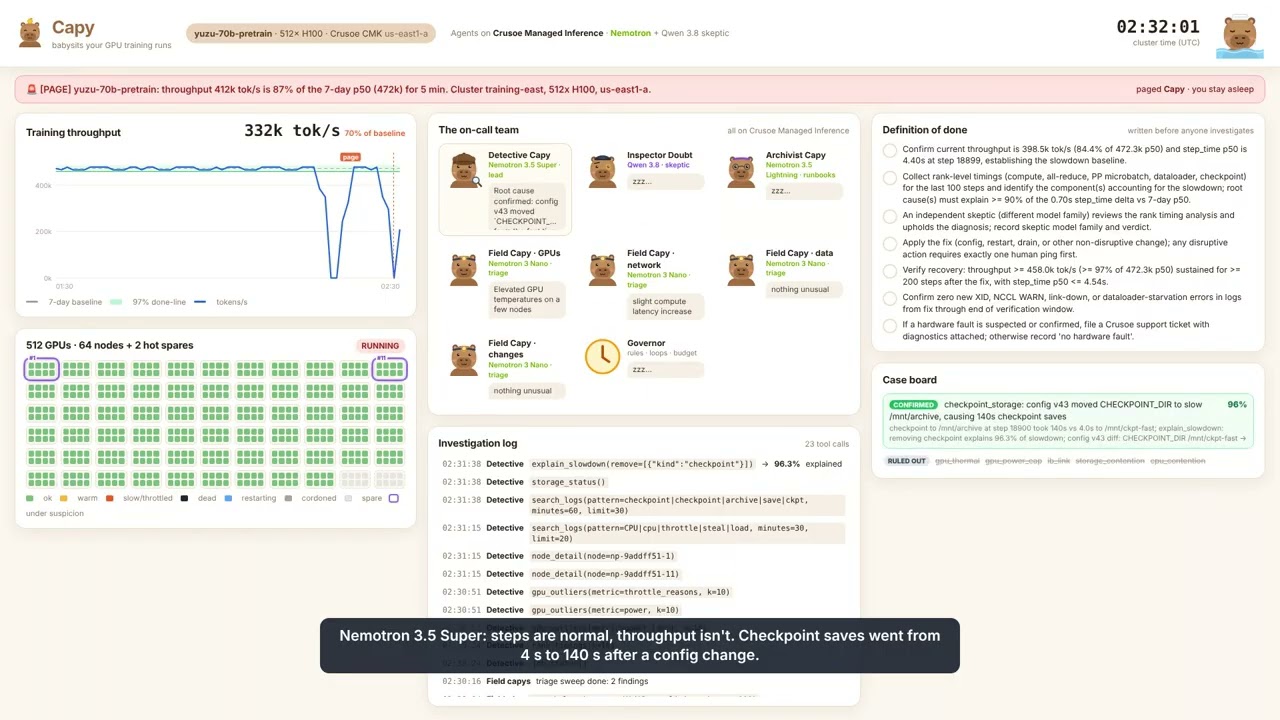
Task: Open the capybara profile avatar beside cluster time
Action: (1239, 35)
